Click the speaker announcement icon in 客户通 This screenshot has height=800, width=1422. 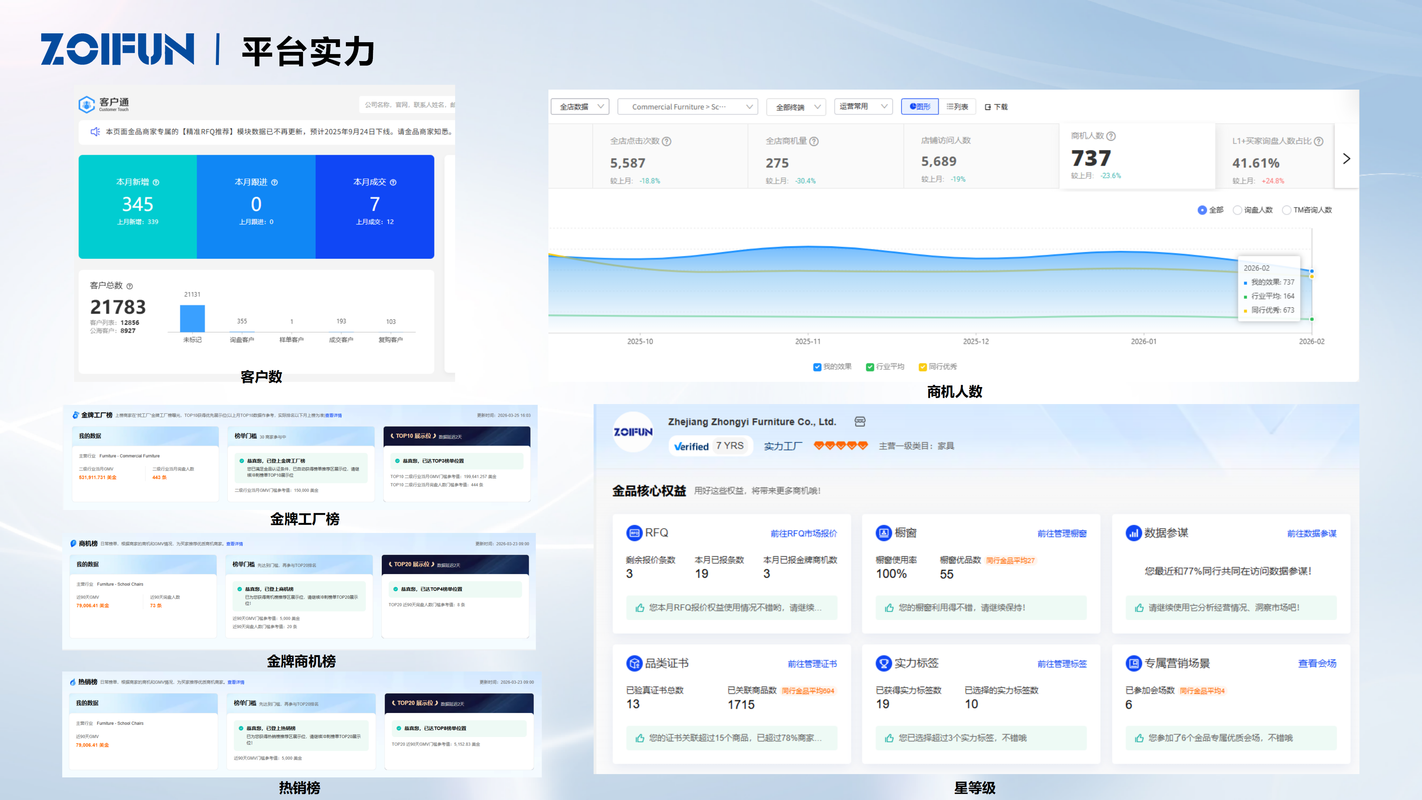tap(95, 131)
